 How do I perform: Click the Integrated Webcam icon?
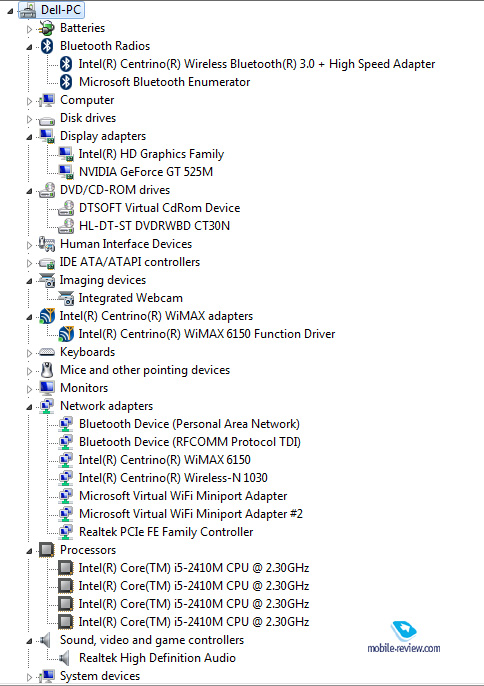(x=66, y=298)
